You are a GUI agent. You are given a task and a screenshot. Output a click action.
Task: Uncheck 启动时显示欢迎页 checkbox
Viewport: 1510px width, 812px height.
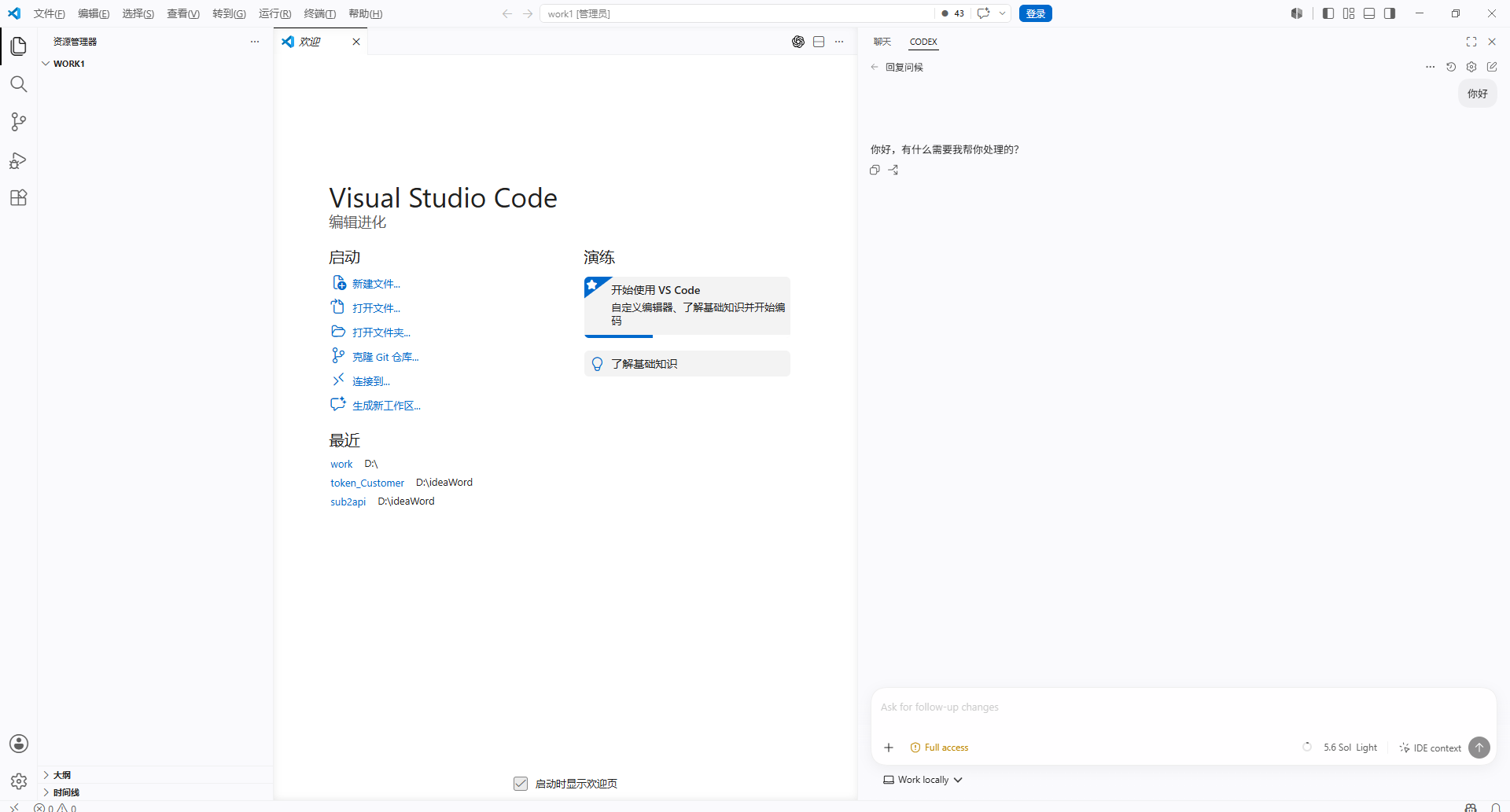pos(521,784)
